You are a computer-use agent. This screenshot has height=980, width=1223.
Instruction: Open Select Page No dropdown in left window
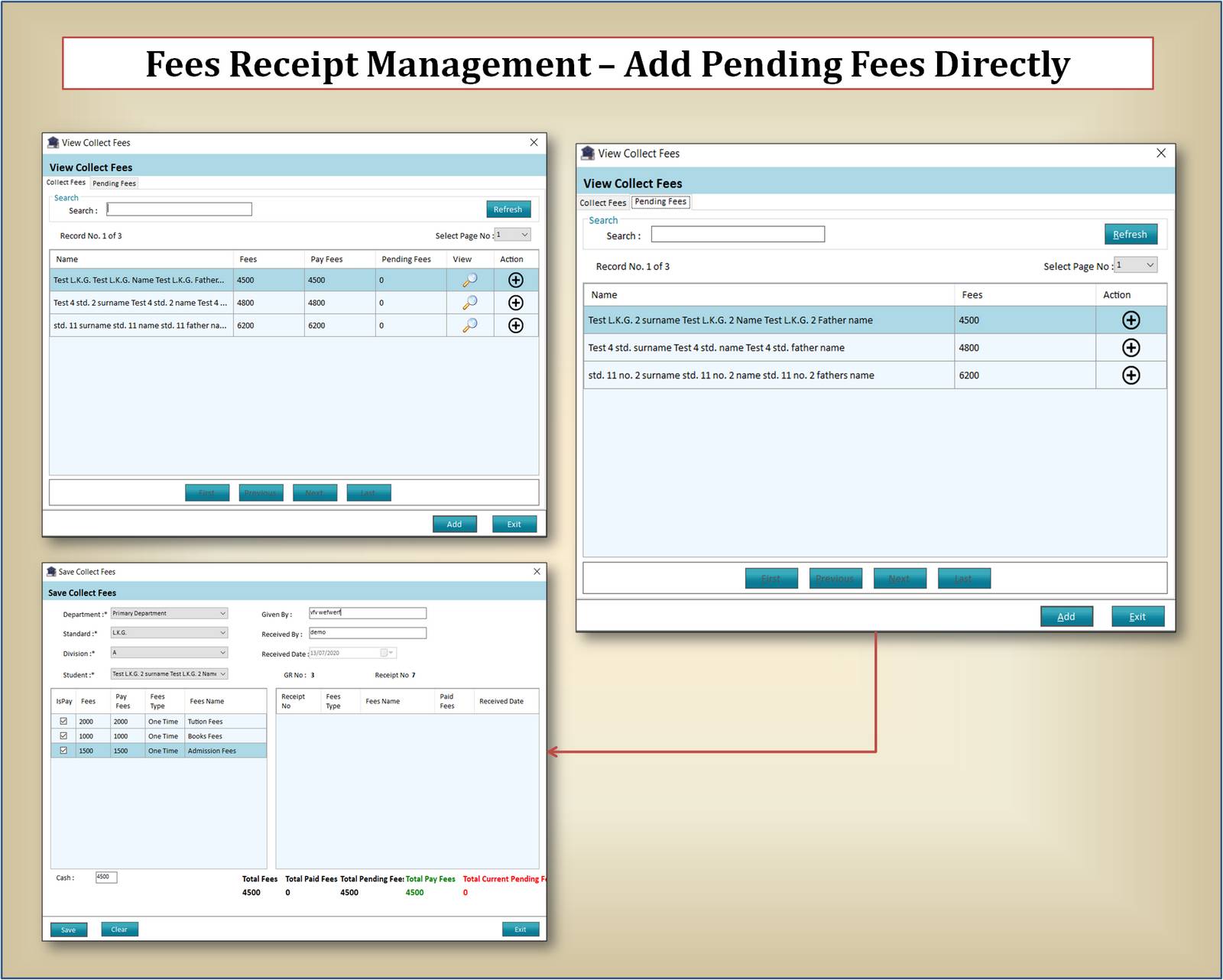coord(512,235)
